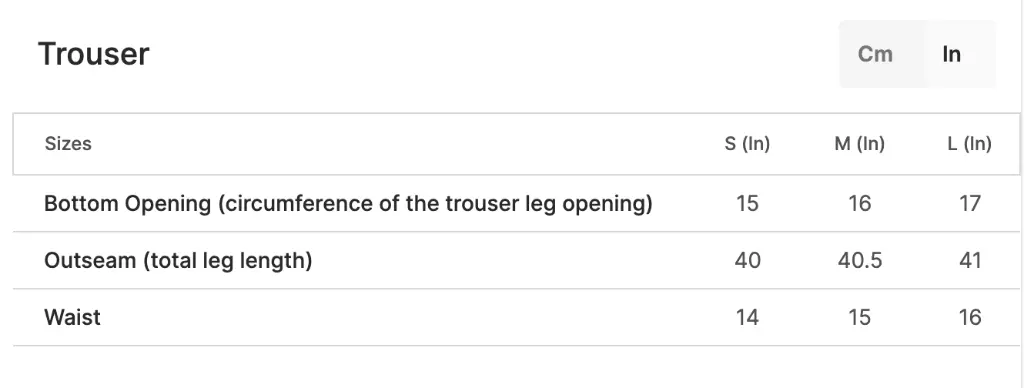
Task: Click Outseam value 40 for size S
Action: click(747, 261)
